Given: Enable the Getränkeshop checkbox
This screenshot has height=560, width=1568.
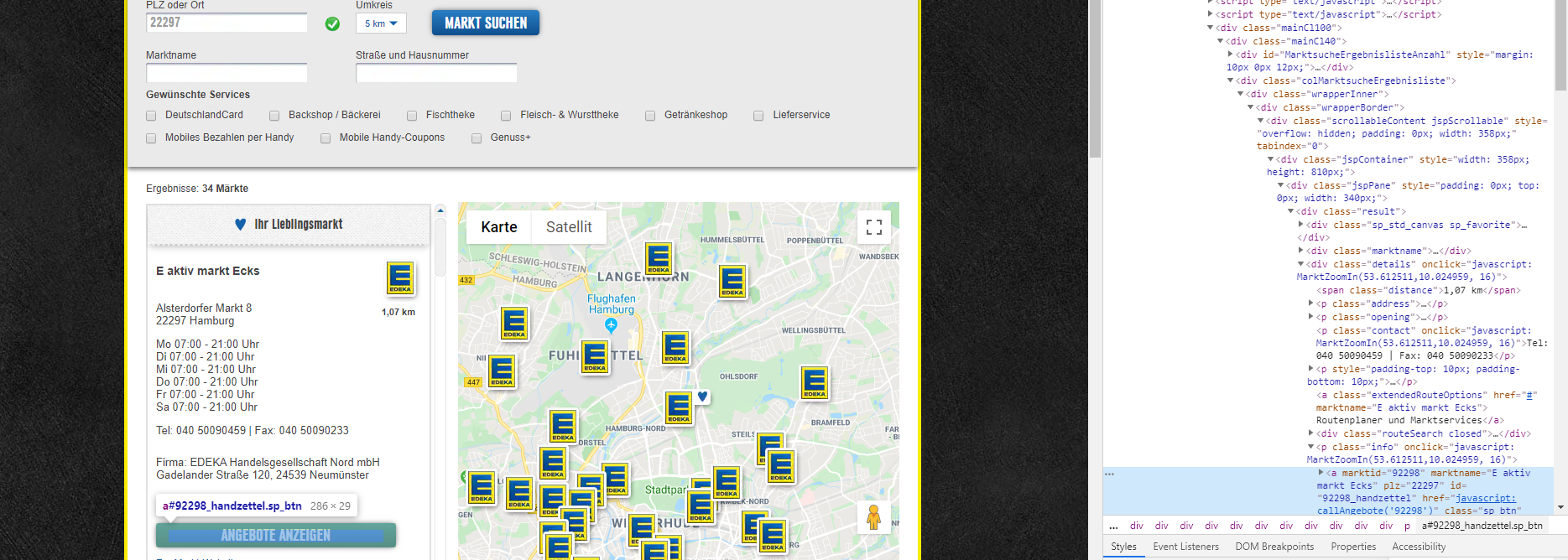Looking at the screenshot, I should [650, 116].
